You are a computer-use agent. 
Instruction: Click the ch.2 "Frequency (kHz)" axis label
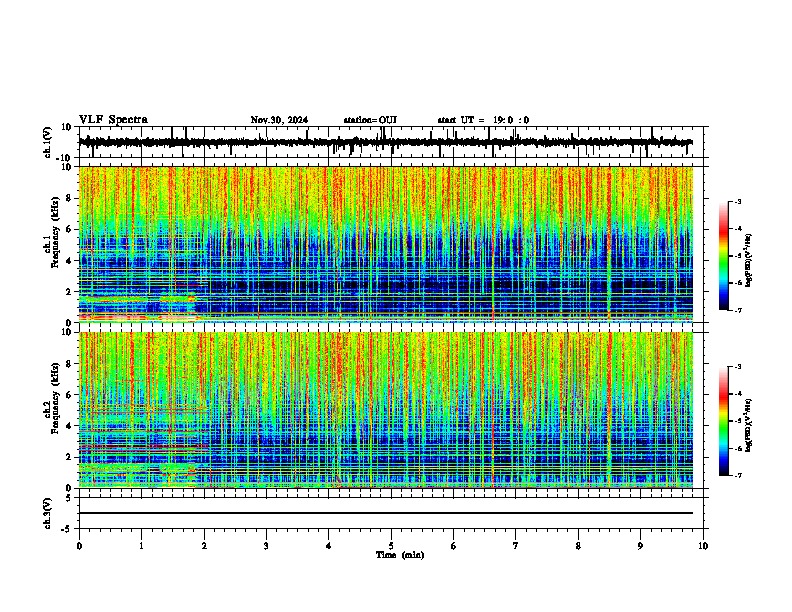point(55,398)
